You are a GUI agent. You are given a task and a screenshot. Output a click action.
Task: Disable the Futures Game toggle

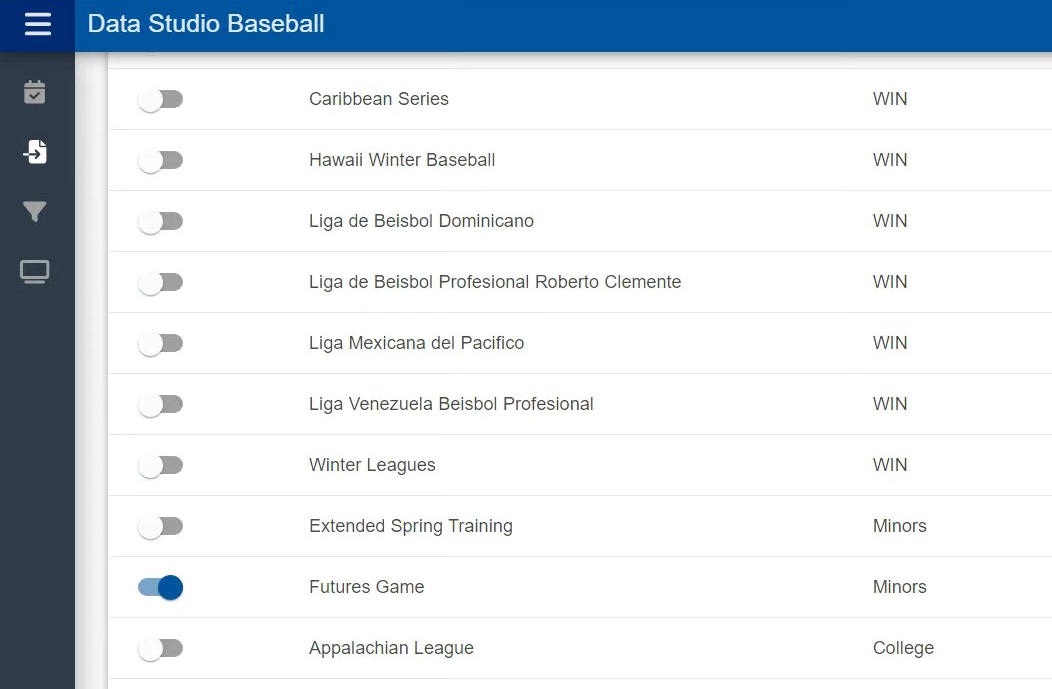[160, 587]
